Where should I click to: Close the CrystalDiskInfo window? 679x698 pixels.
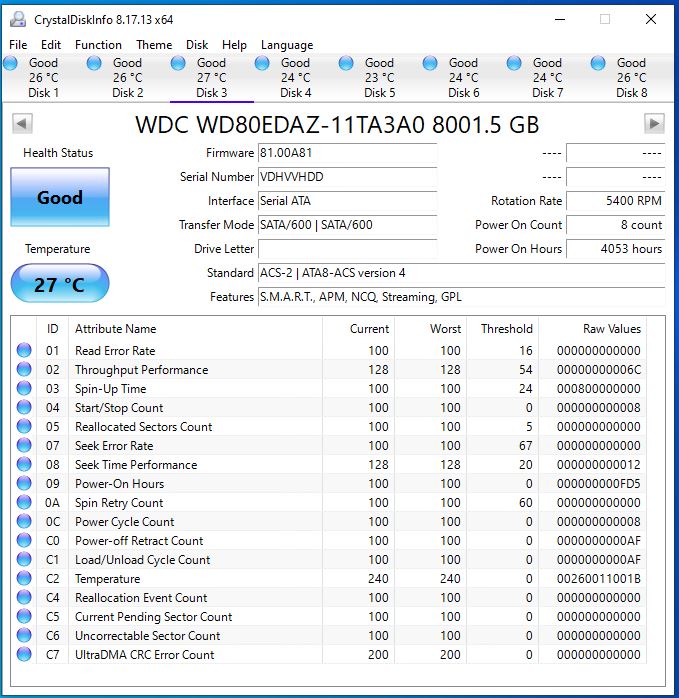(x=651, y=19)
